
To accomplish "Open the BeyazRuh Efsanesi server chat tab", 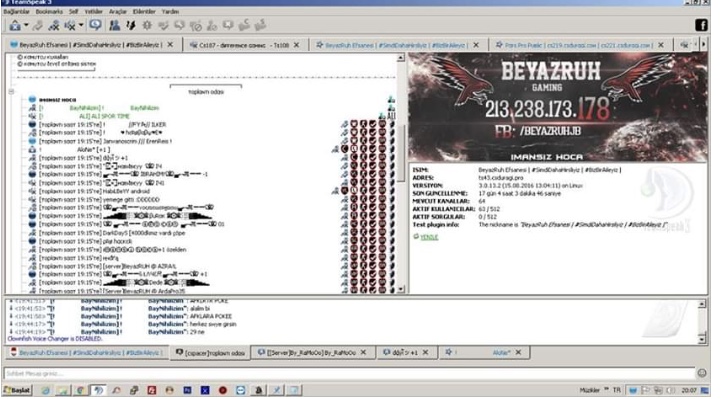I will [86, 352].
